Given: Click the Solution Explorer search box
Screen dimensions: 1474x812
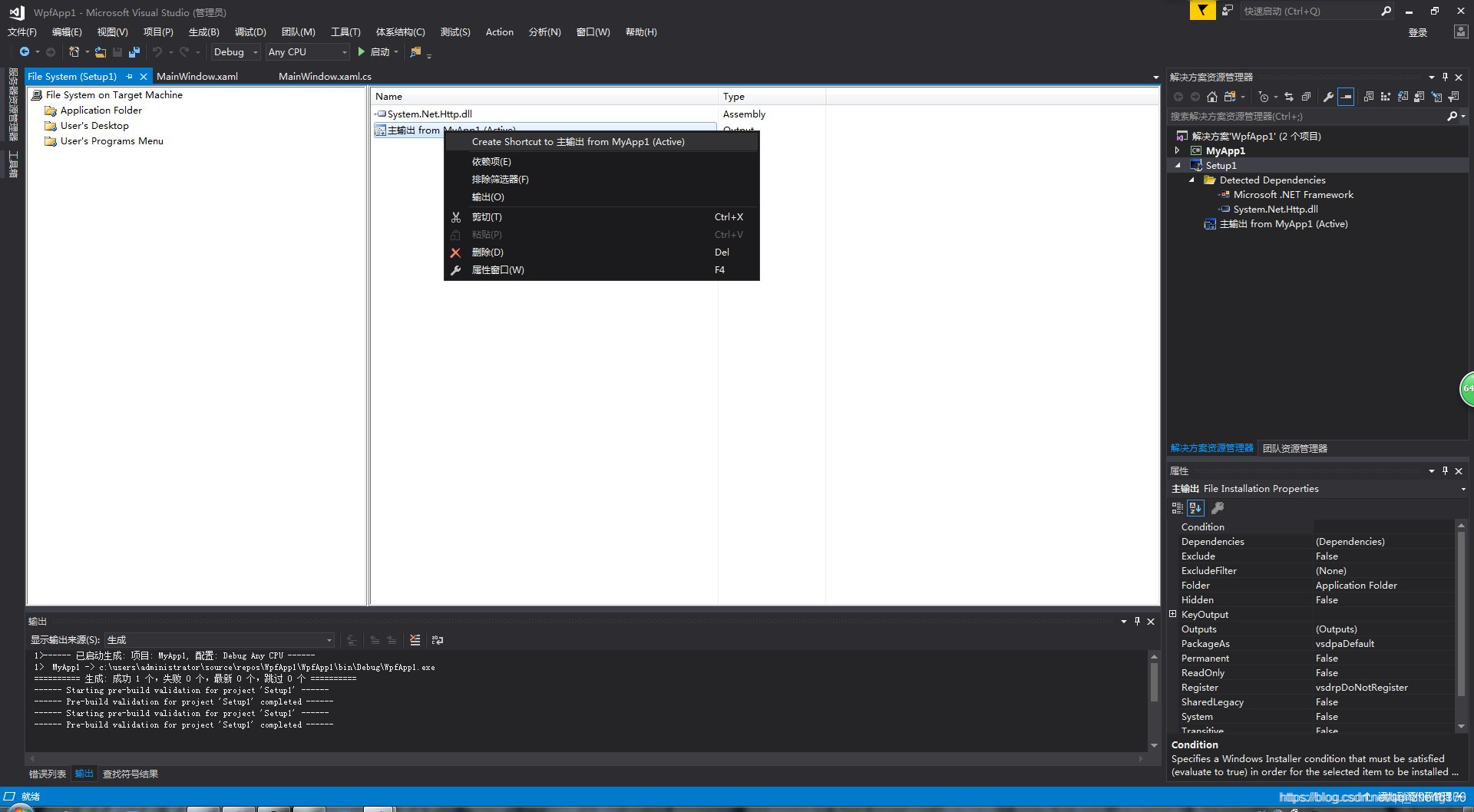Looking at the screenshot, I should coord(1305,117).
